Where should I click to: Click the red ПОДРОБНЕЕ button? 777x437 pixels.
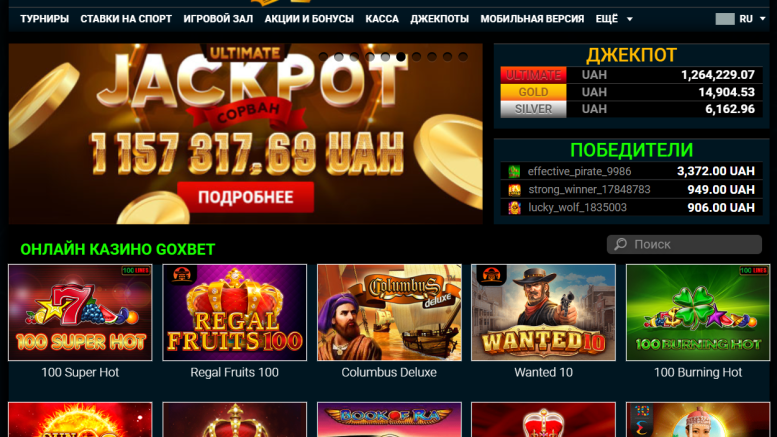(x=245, y=197)
